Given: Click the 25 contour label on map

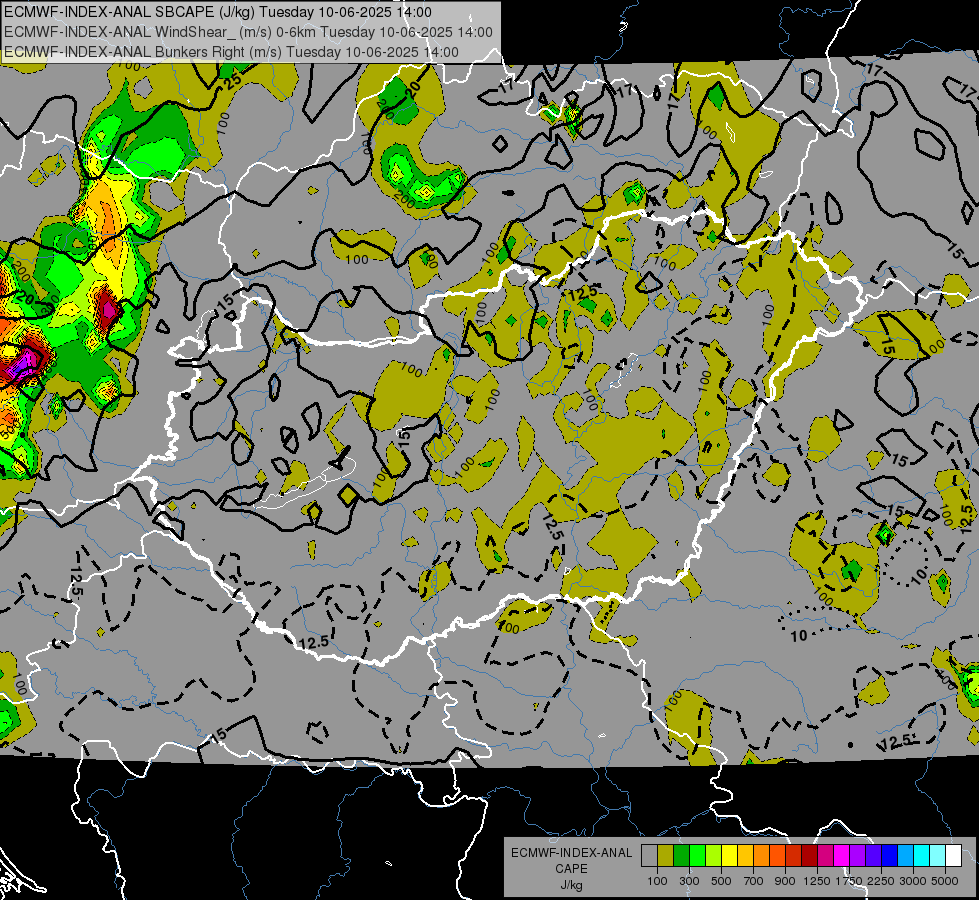Looking at the screenshot, I should click(233, 81).
